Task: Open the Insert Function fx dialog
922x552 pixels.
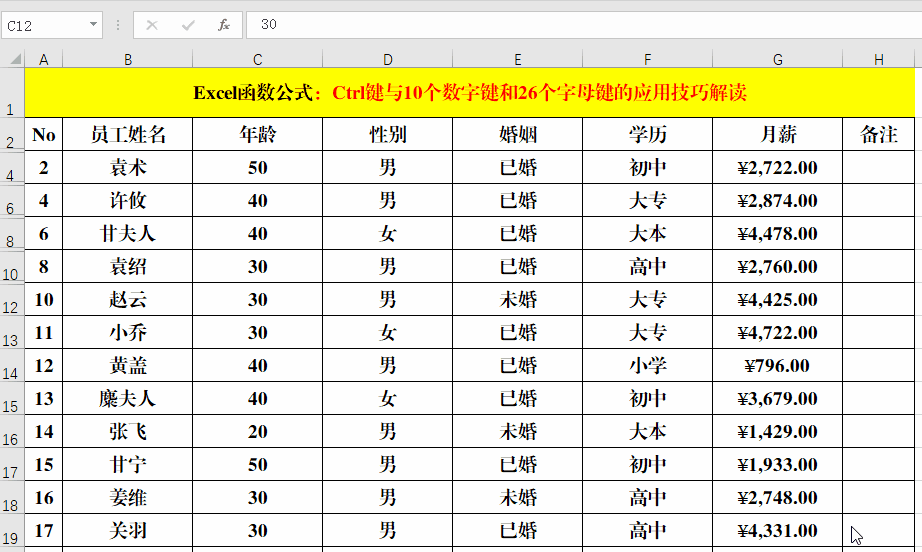Action: pyautogui.click(x=223, y=25)
